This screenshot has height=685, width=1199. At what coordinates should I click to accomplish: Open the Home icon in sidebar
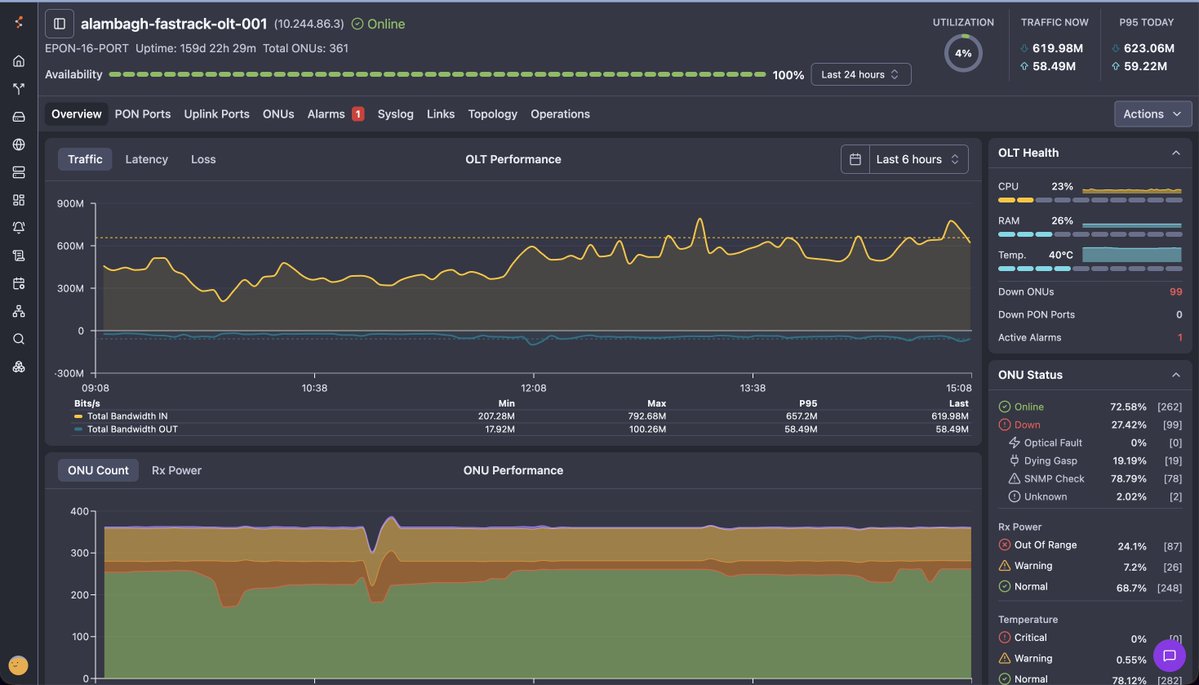click(x=19, y=61)
